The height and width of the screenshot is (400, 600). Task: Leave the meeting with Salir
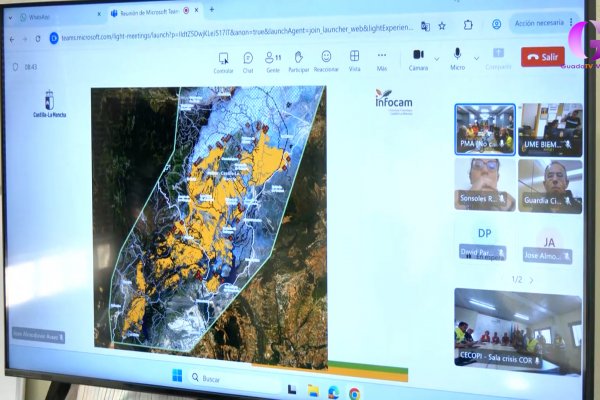tap(543, 57)
